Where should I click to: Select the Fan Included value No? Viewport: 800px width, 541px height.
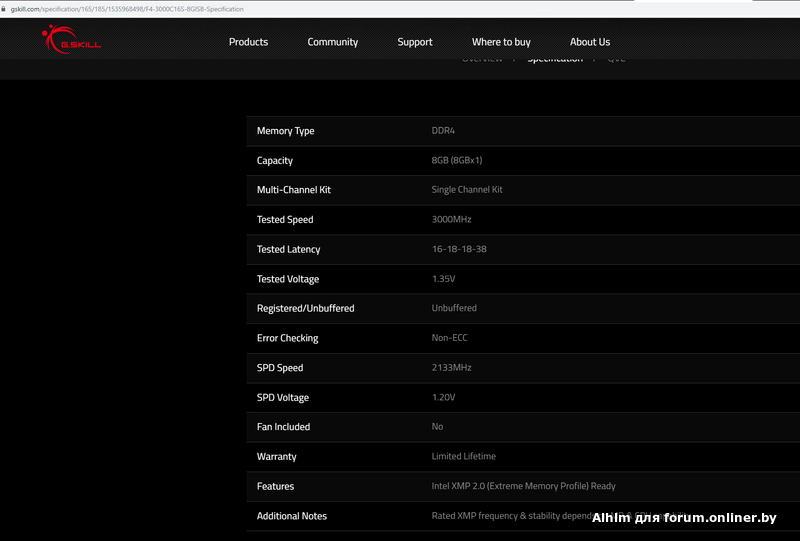point(437,427)
